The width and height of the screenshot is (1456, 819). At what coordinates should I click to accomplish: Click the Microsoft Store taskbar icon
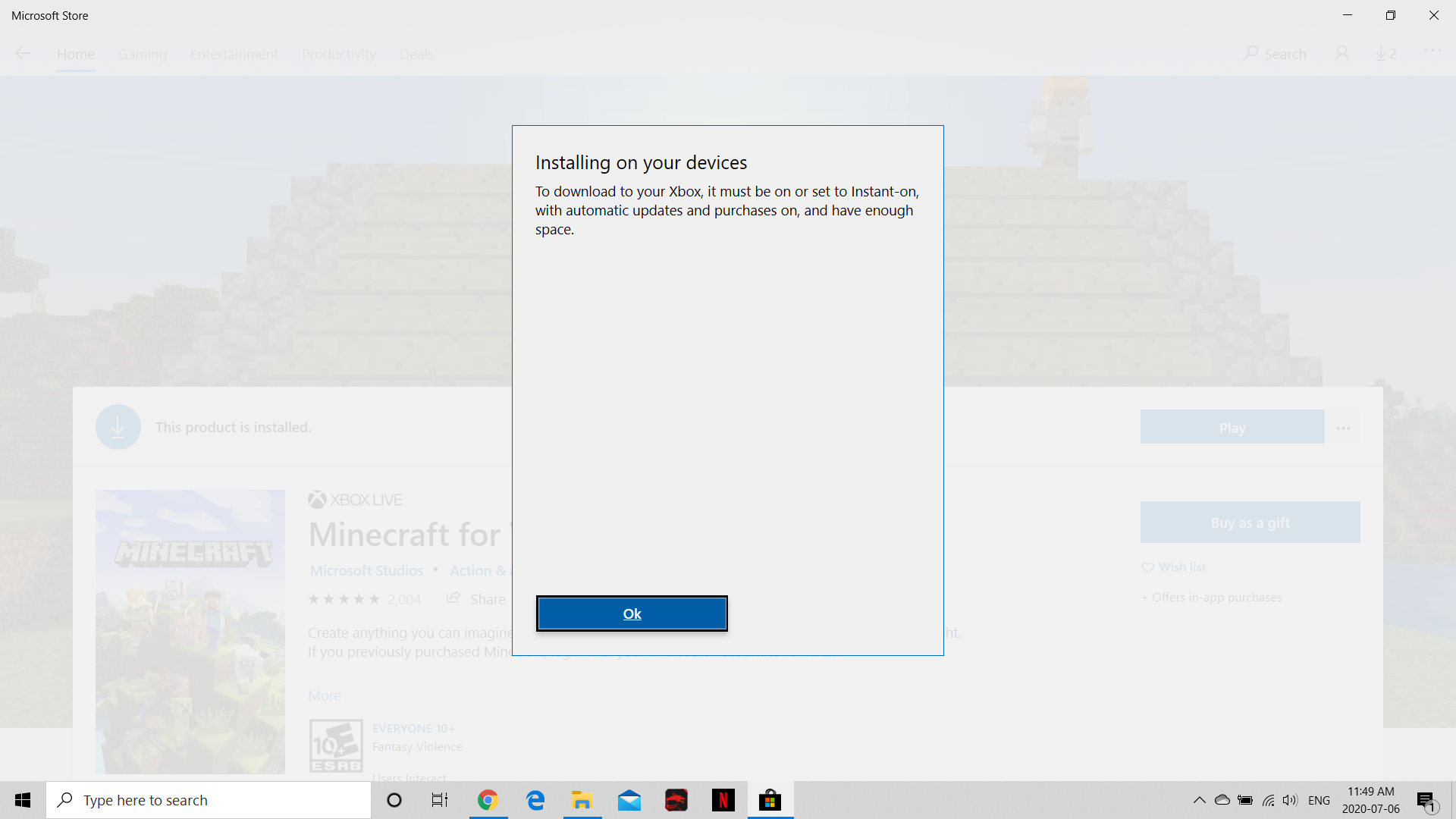(x=770, y=800)
